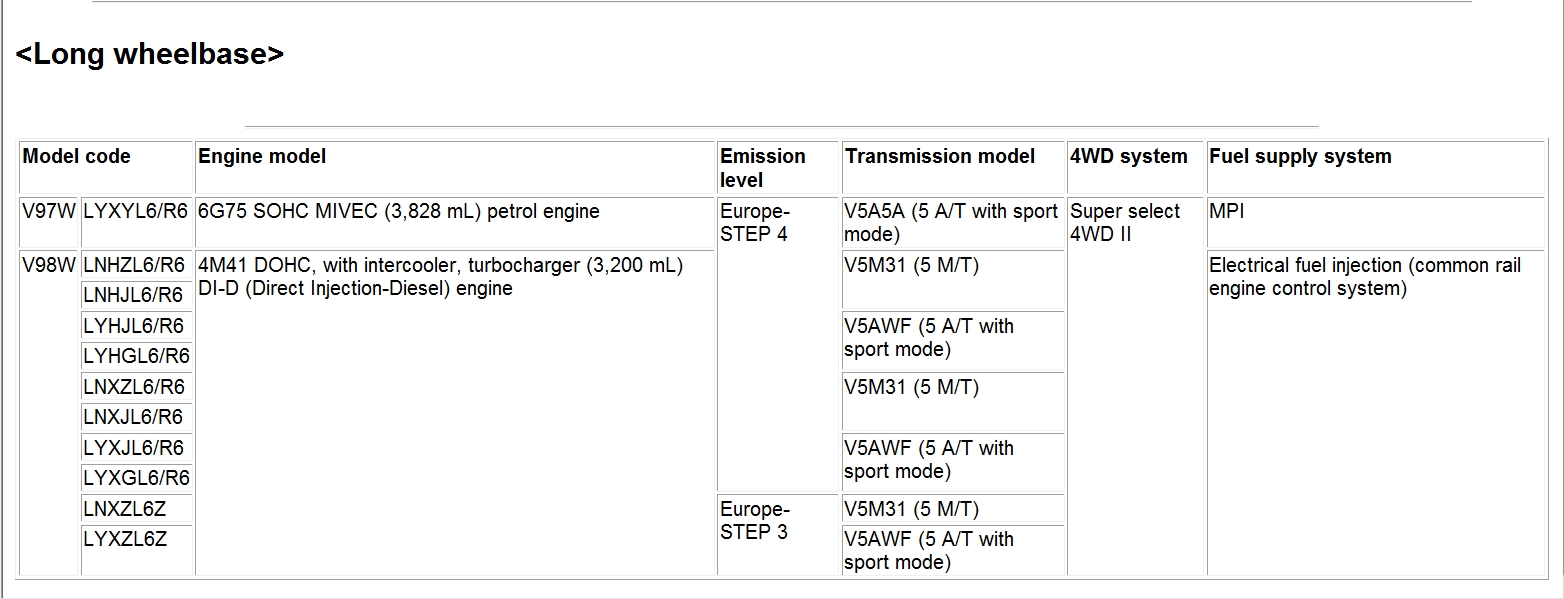This screenshot has height=599, width=1564.
Task: Click the Transmission model column header
Action: (x=939, y=157)
